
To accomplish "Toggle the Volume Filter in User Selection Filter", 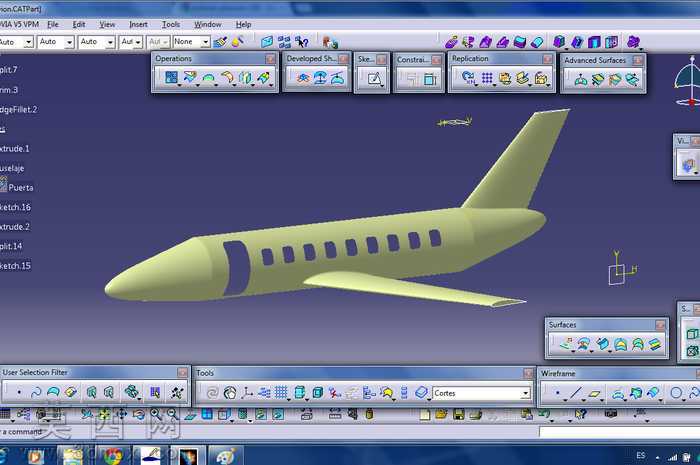I will tap(71, 392).
